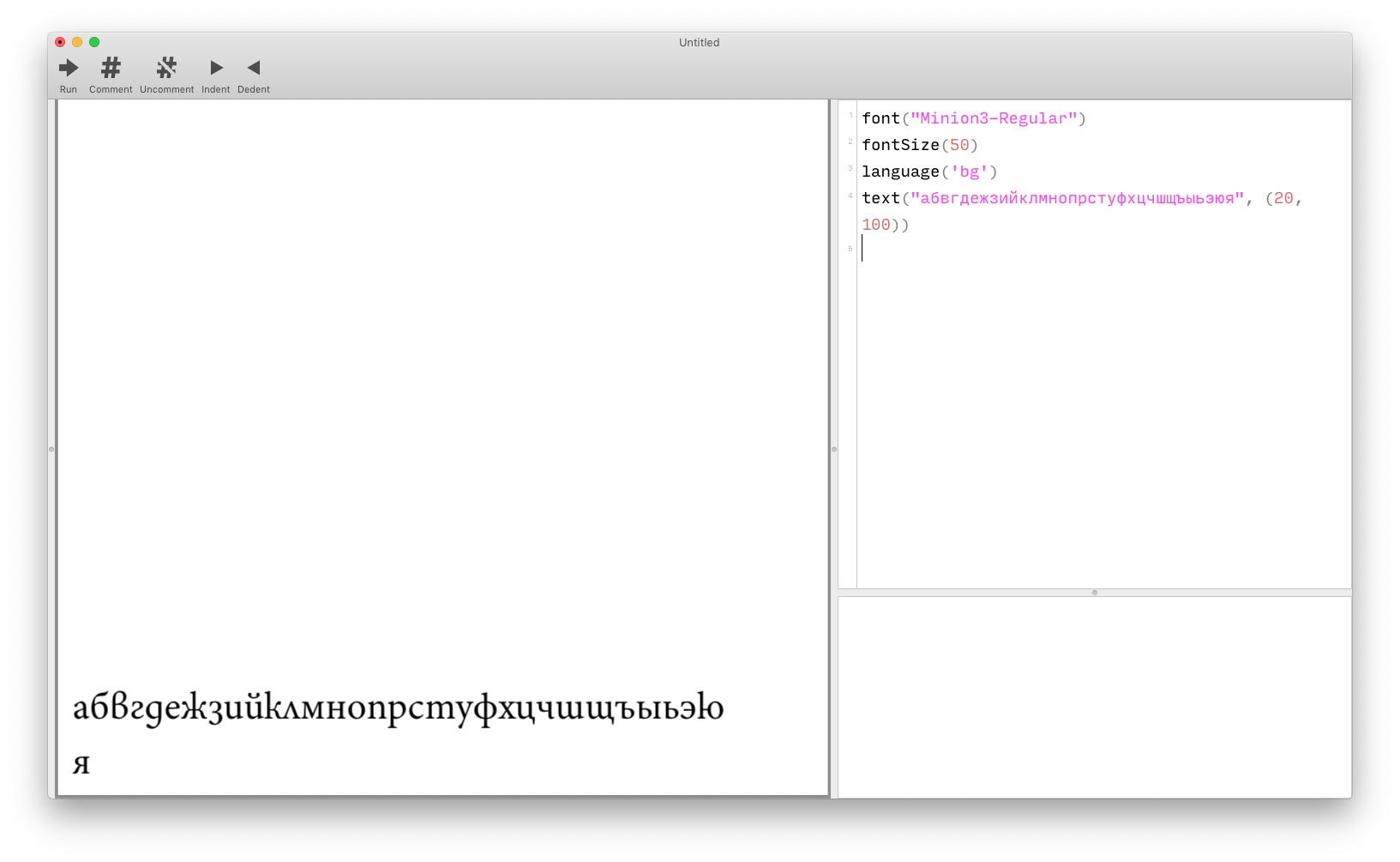Click line number 1 next to the font call
Image resolution: width=1400 pixels, height=862 pixels.
click(x=850, y=114)
